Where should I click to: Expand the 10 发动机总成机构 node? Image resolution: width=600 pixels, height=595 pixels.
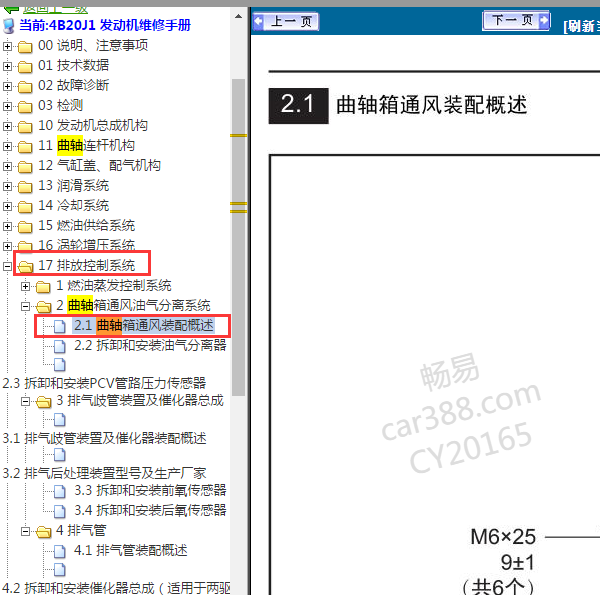[x=7, y=126]
